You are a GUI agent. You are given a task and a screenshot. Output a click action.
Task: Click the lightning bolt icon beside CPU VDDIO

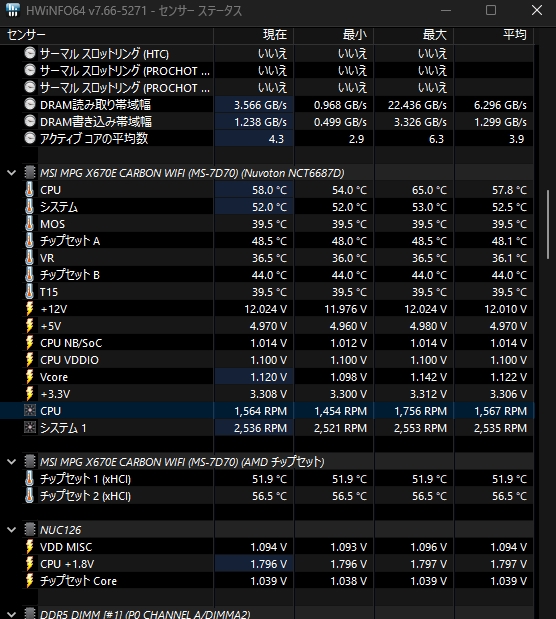point(30,360)
